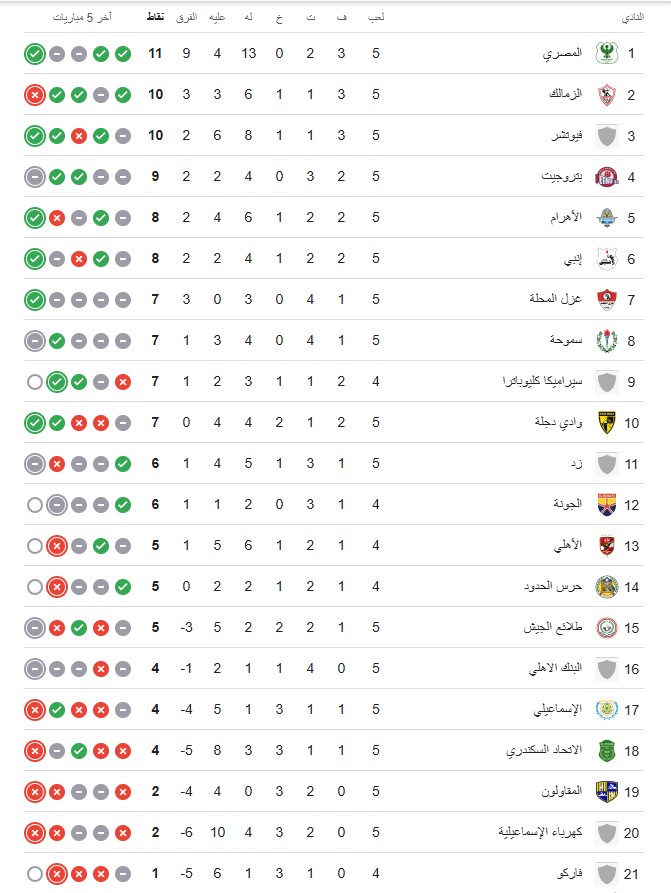The image size is (671, 893).
Task: Open the الزمالك team name link
Action: point(566,93)
